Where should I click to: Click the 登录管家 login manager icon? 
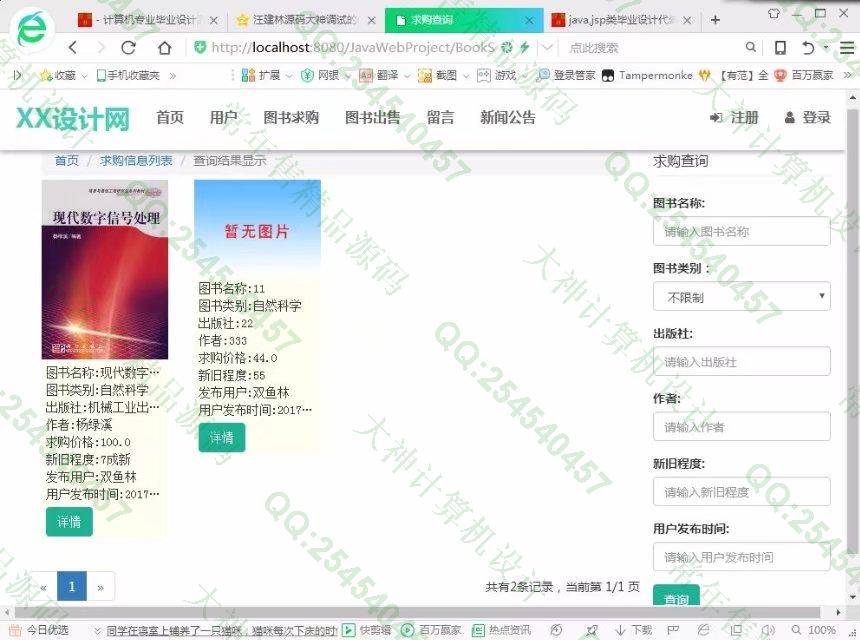567,75
